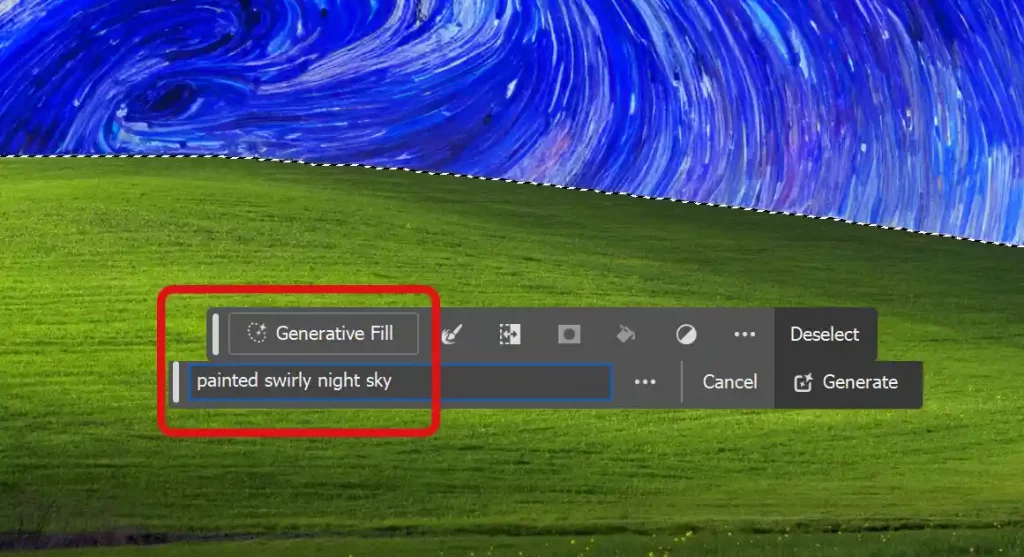Click the Create Mask from Selection icon

pyautogui.click(x=569, y=334)
